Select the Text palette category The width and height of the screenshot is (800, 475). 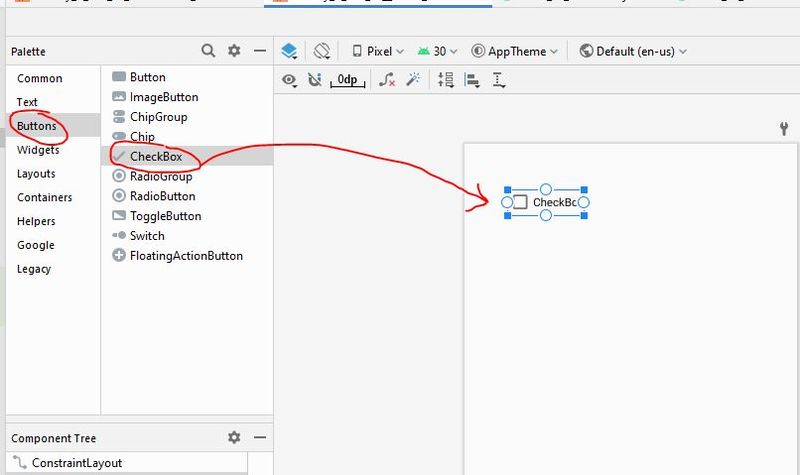[27, 102]
